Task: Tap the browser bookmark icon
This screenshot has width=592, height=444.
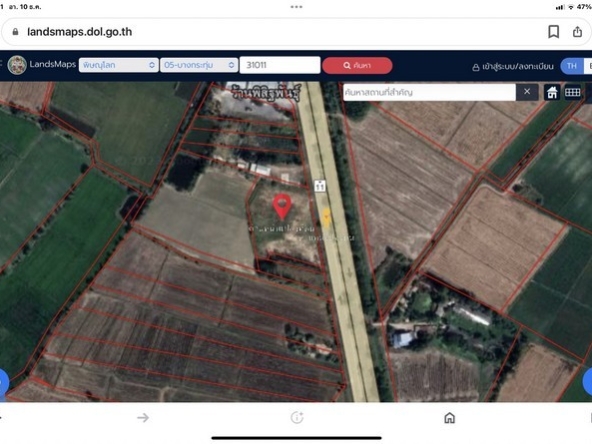Action: (x=553, y=32)
